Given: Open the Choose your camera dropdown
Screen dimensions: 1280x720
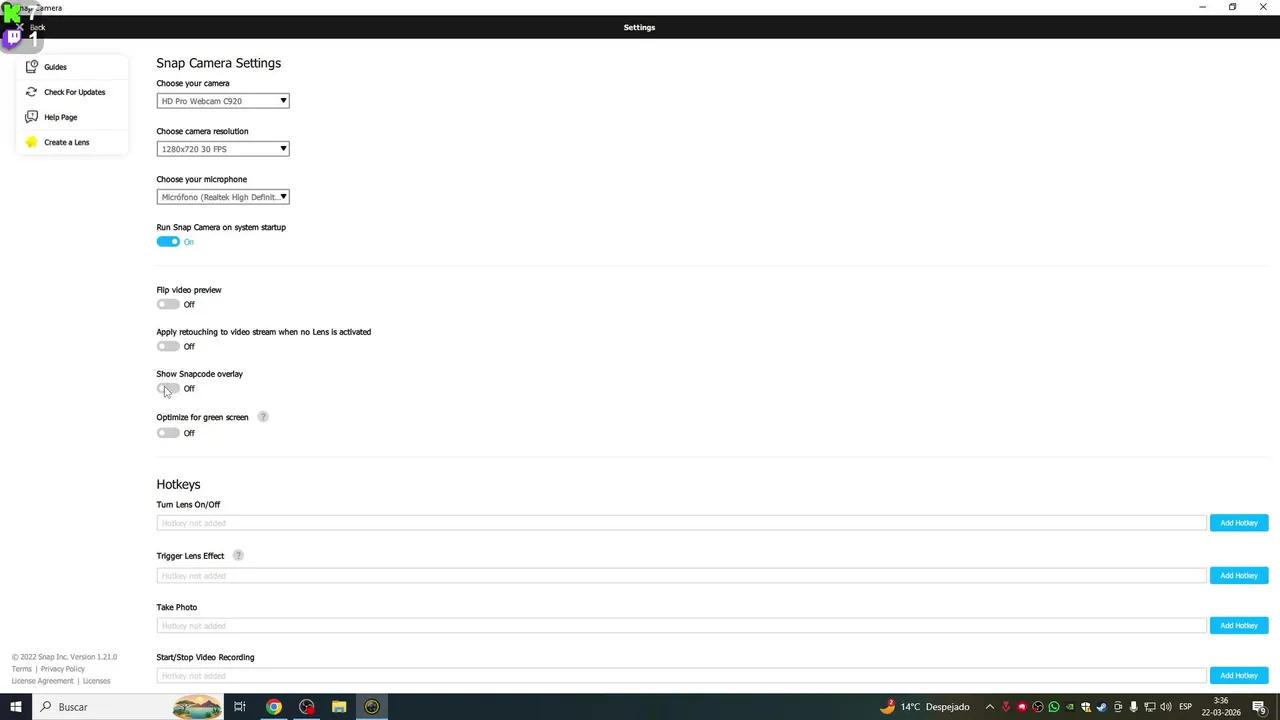Looking at the screenshot, I should click(223, 101).
